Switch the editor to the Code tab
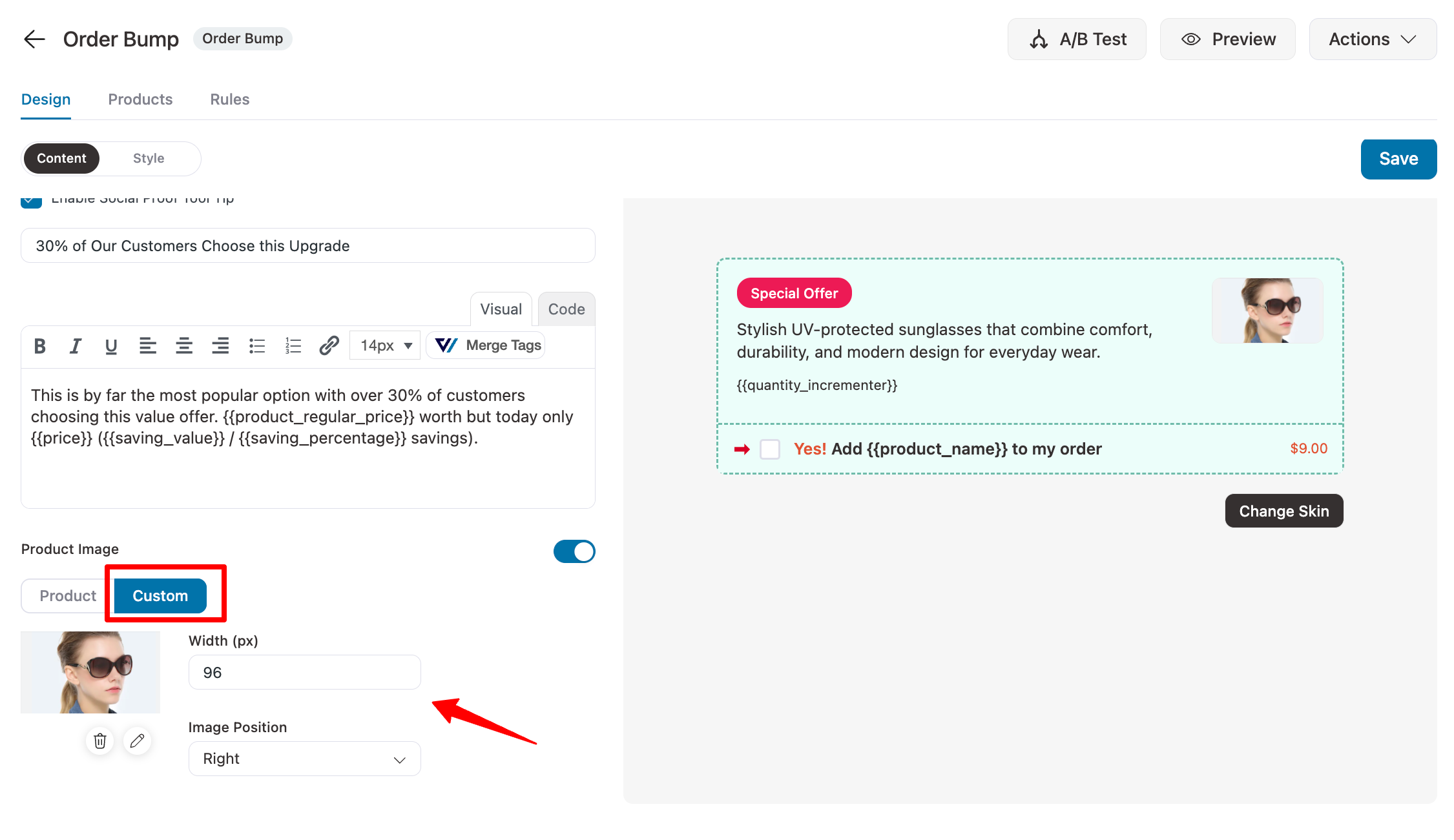The width and height of the screenshot is (1454, 840). point(566,309)
